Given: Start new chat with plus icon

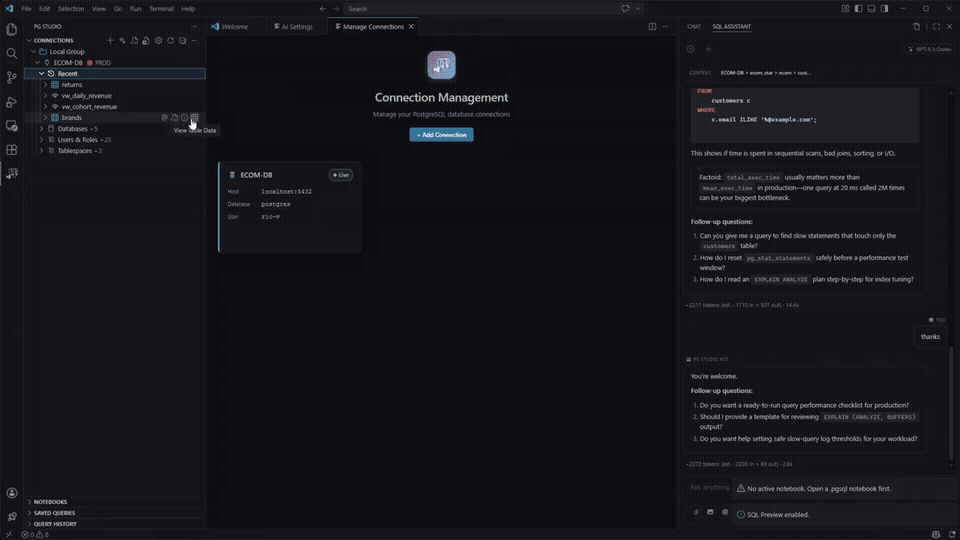Looking at the screenshot, I should tap(708, 49).
